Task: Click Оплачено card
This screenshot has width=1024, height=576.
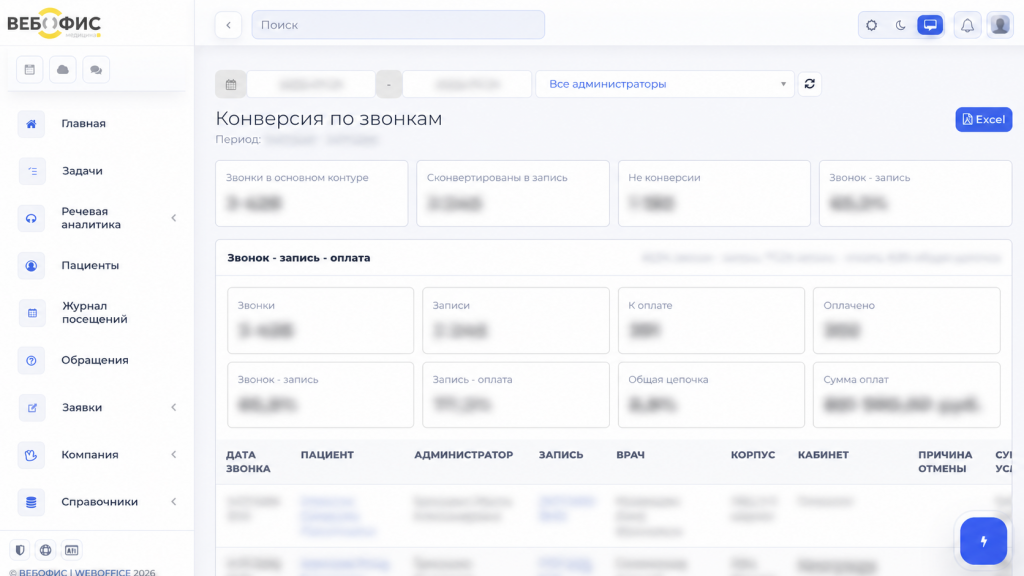Action: click(906, 321)
